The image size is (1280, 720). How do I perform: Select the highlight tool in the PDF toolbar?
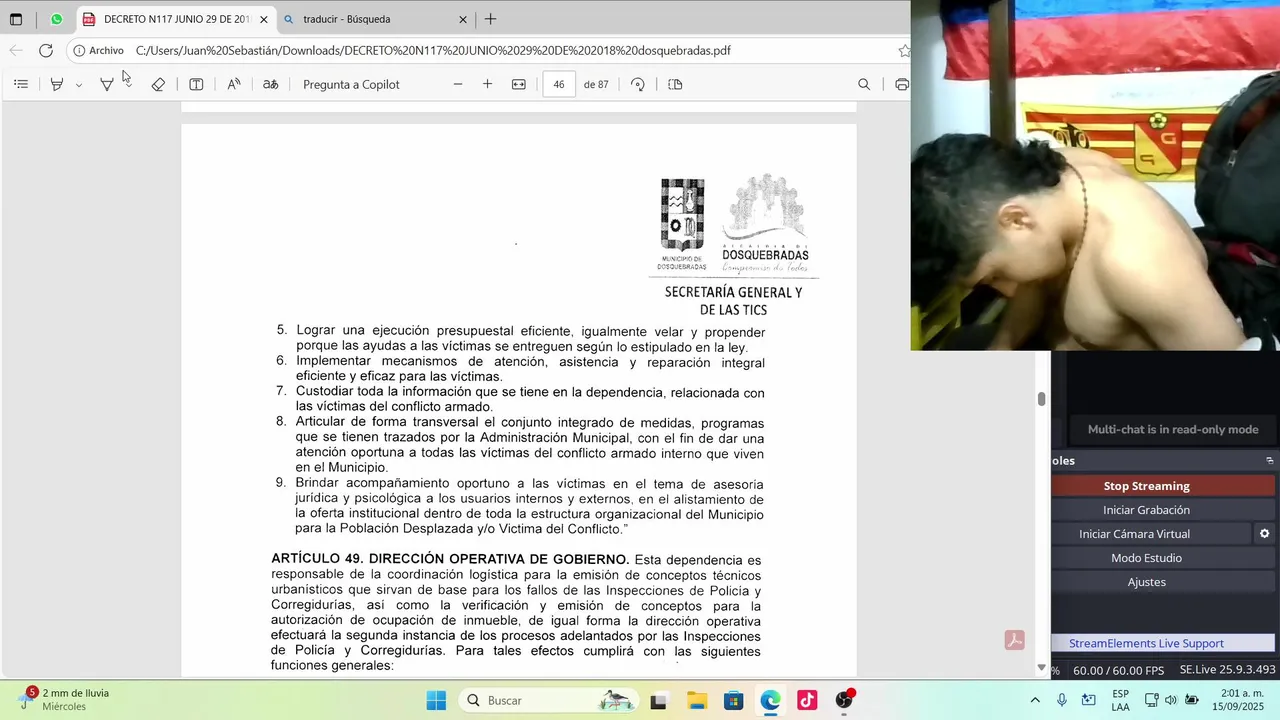[x=57, y=84]
